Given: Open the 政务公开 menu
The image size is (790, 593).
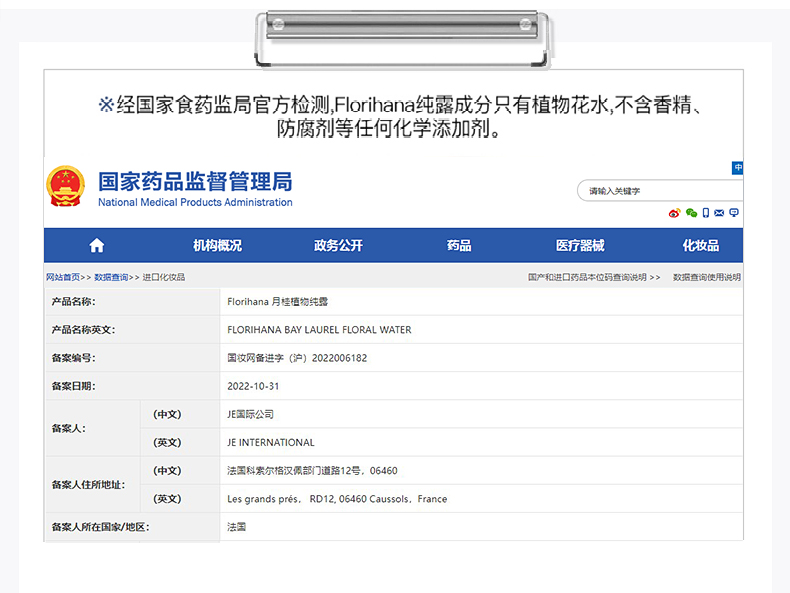Looking at the screenshot, I should (x=338, y=245).
